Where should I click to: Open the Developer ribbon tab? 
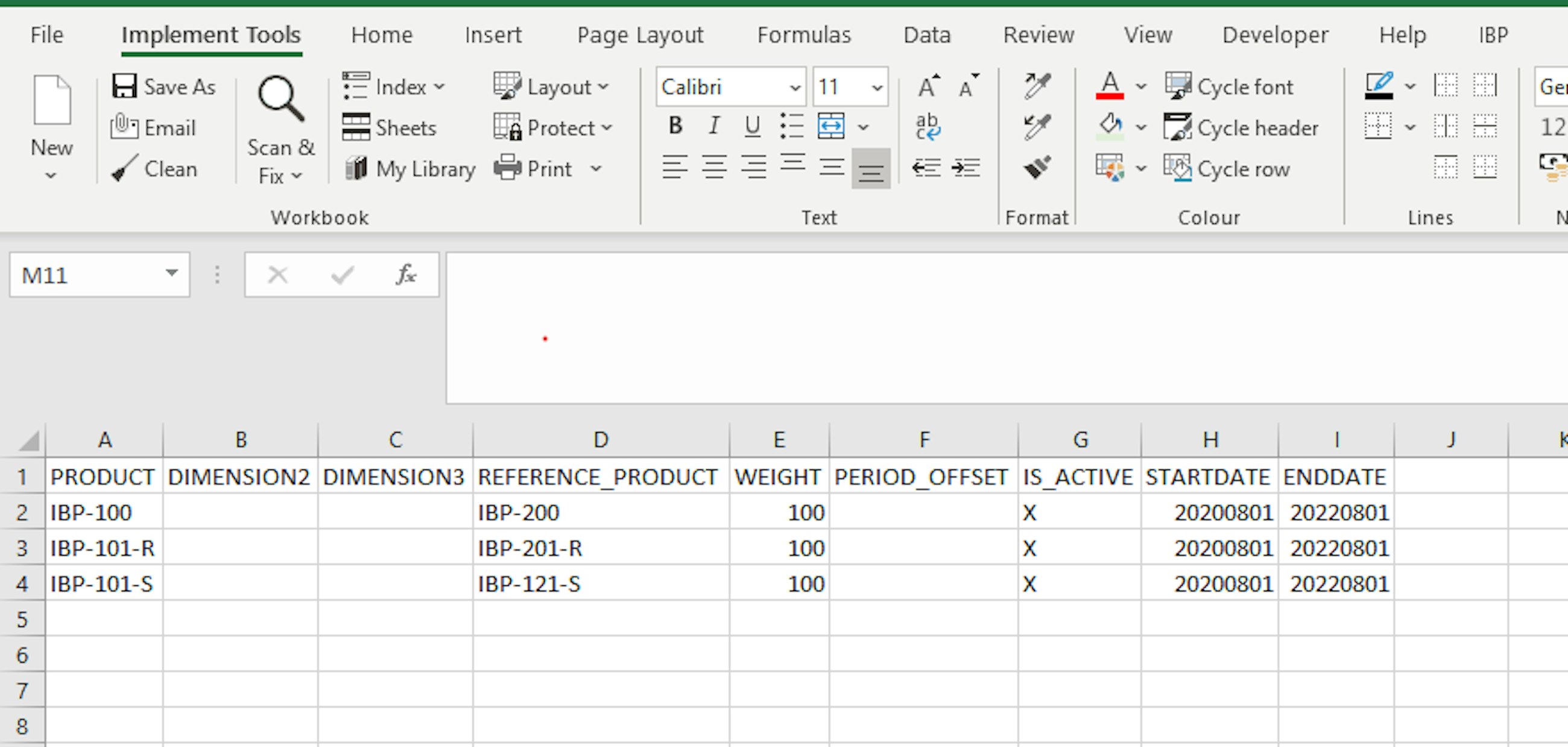click(x=1275, y=36)
